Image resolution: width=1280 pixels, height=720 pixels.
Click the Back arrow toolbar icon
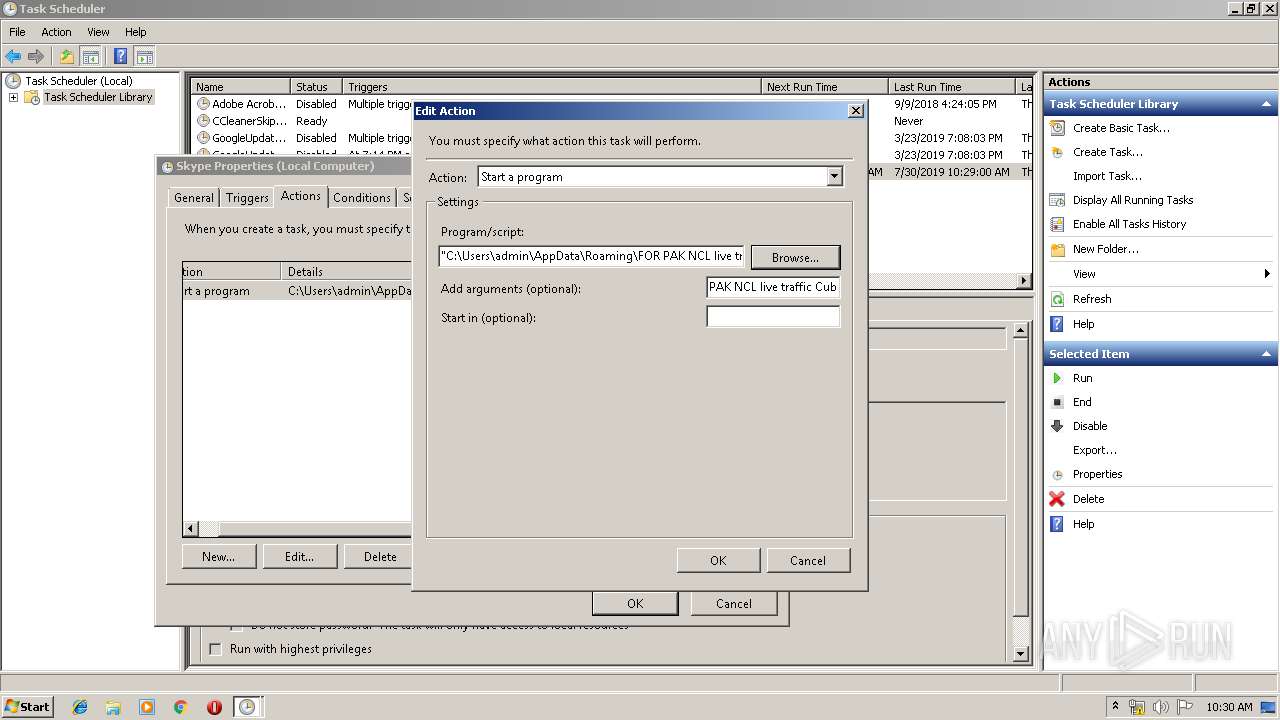[x=13, y=56]
